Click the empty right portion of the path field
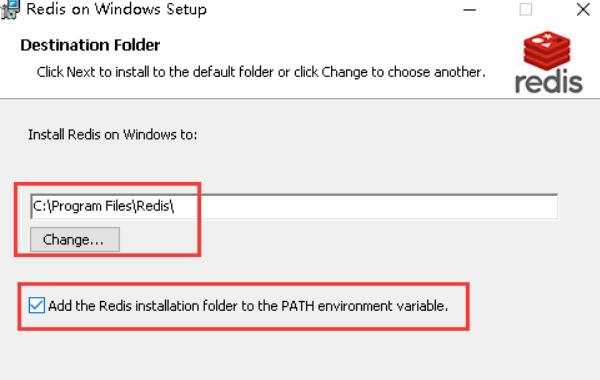Image resolution: width=600 pixels, height=380 pixels. (x=365, y=207)
